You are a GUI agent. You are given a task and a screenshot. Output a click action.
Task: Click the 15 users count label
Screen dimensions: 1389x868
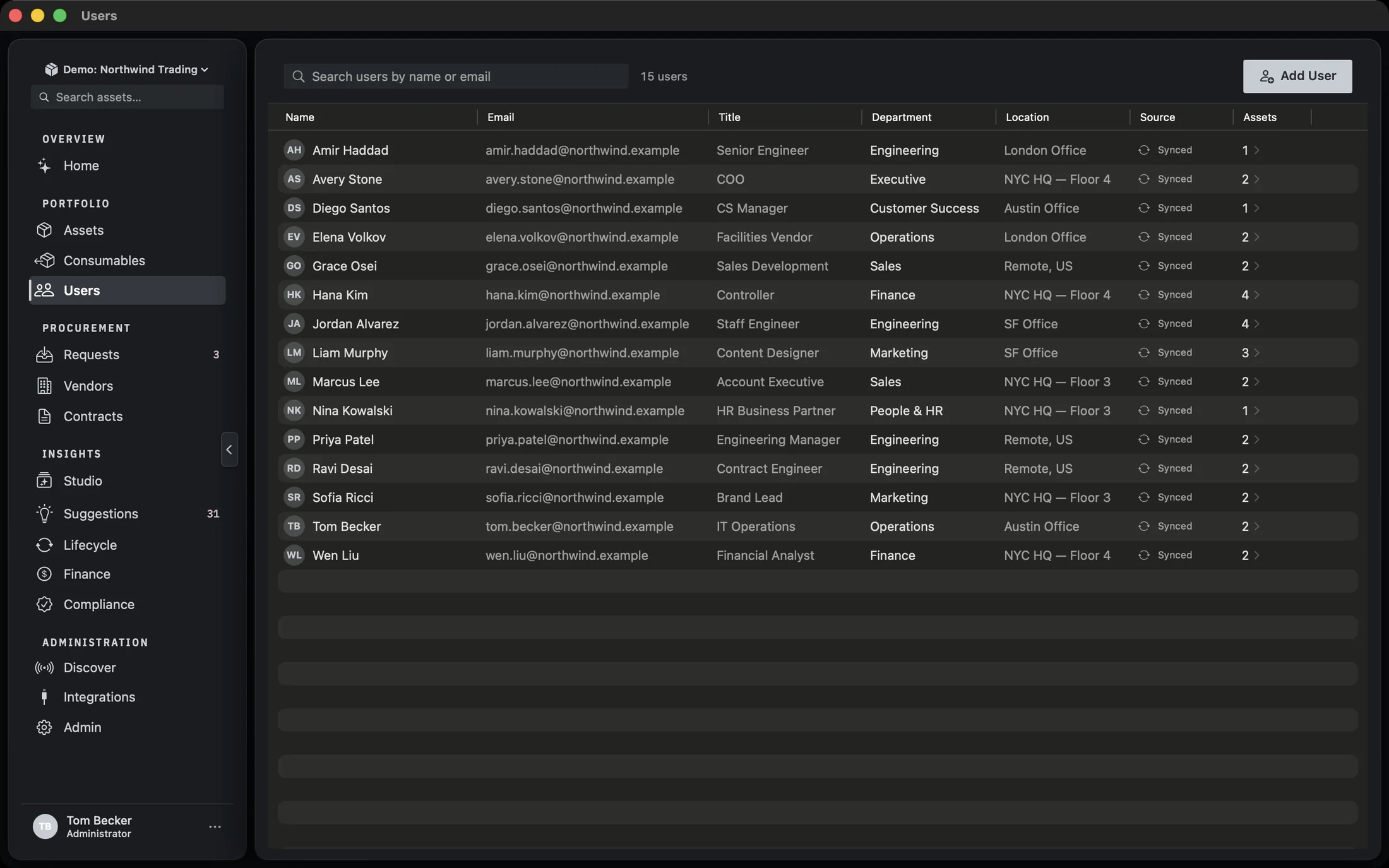[x=664, y=76]
